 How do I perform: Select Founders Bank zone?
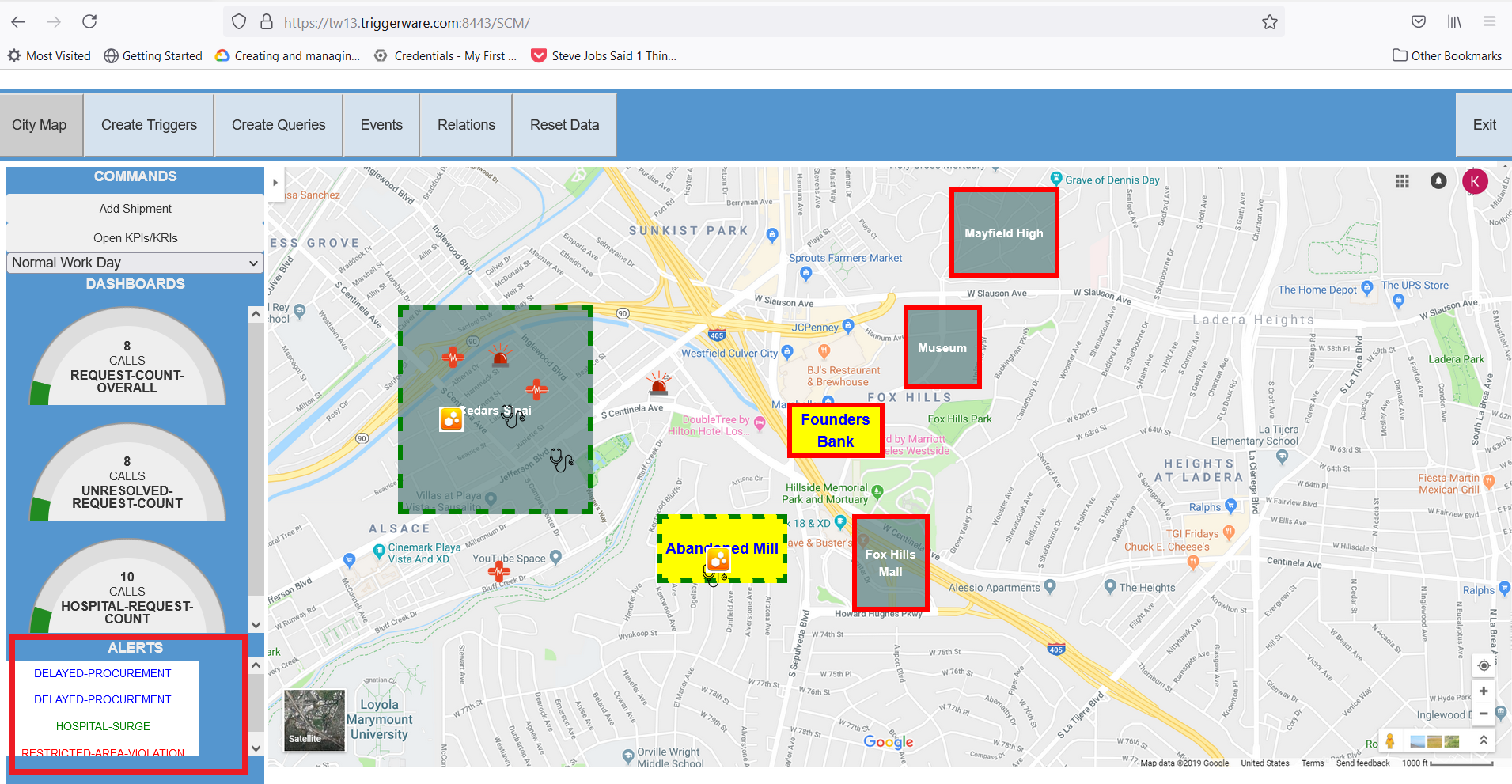point(836,430)
